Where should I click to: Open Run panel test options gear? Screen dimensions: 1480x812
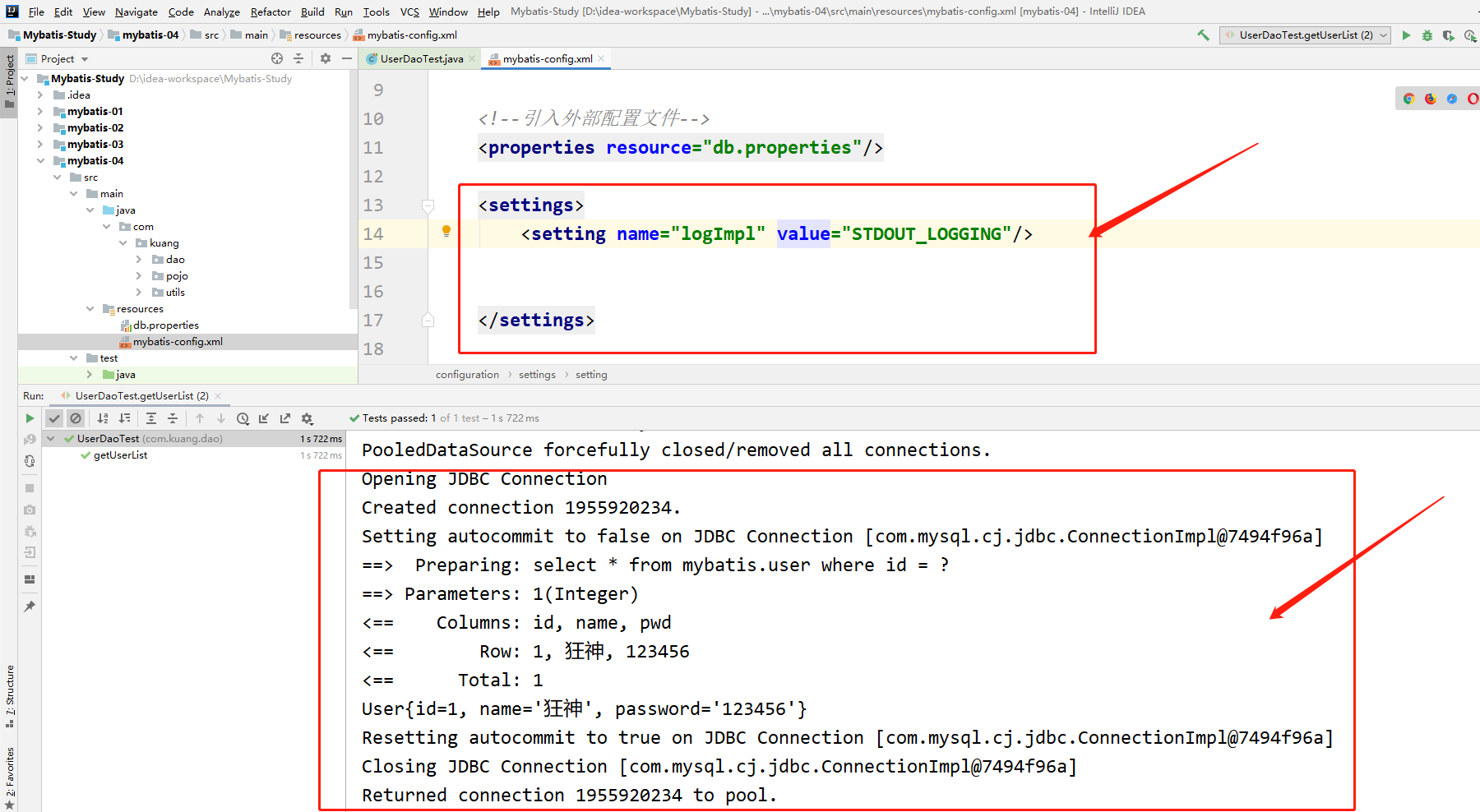[x=308, y=418]
